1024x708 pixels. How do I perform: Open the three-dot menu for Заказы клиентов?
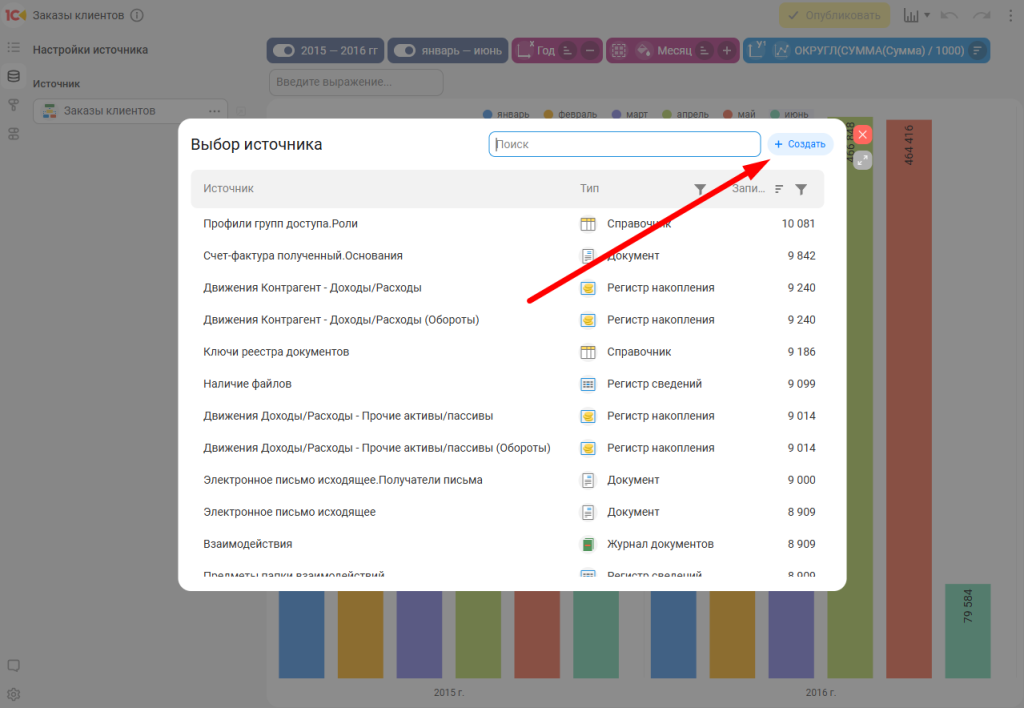[214, 111]
